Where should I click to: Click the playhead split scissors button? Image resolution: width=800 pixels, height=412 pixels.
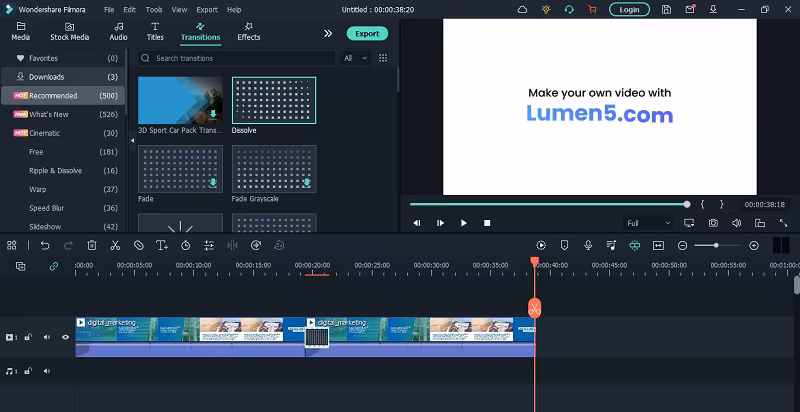534,308
